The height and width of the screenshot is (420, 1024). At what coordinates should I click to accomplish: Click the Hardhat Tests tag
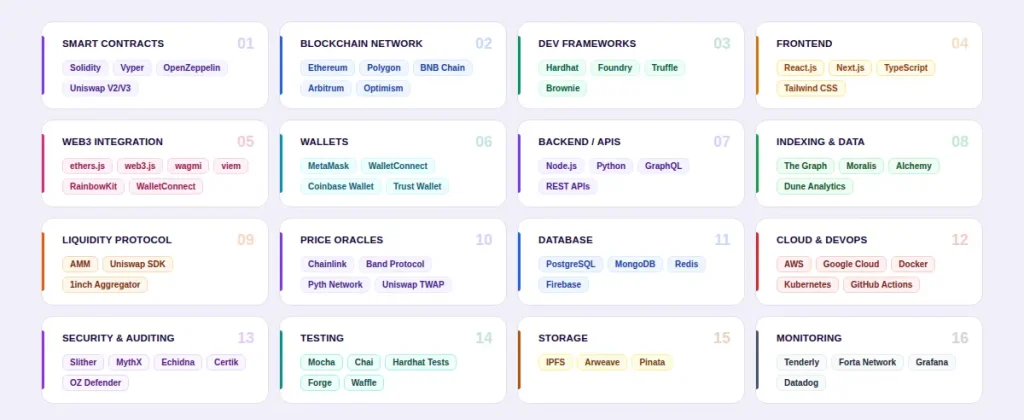(x=421, y=362)
